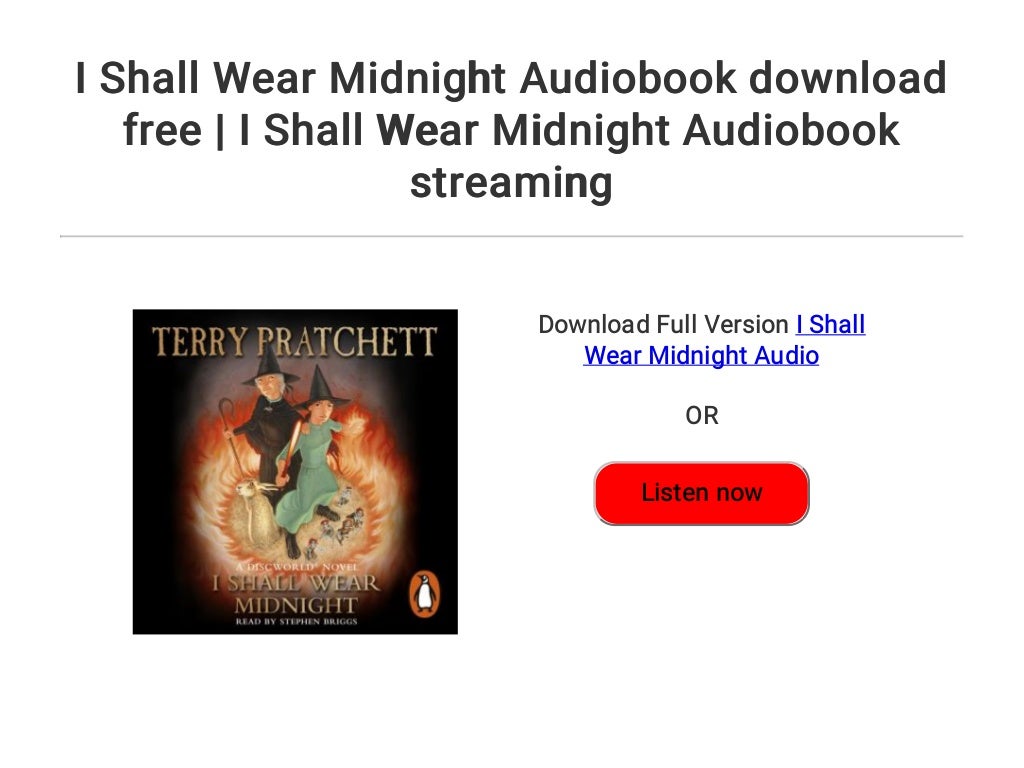Click the "I Shall" link text
This screenshot has height=768, width=1024.
point(831,325)
